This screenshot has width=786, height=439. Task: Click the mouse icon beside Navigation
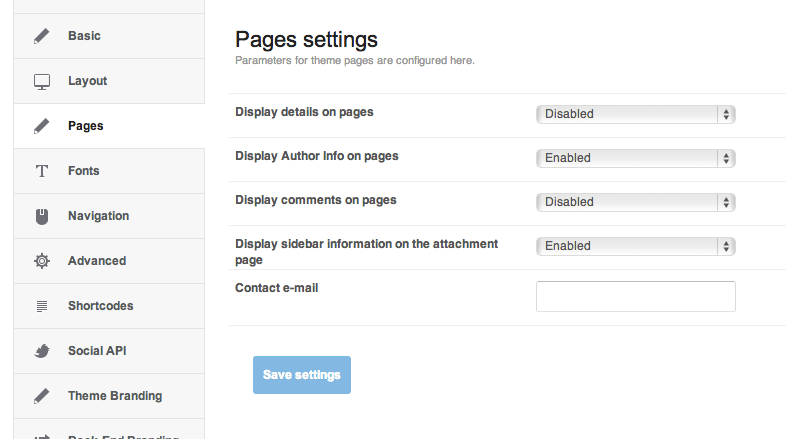pos(42,216)
